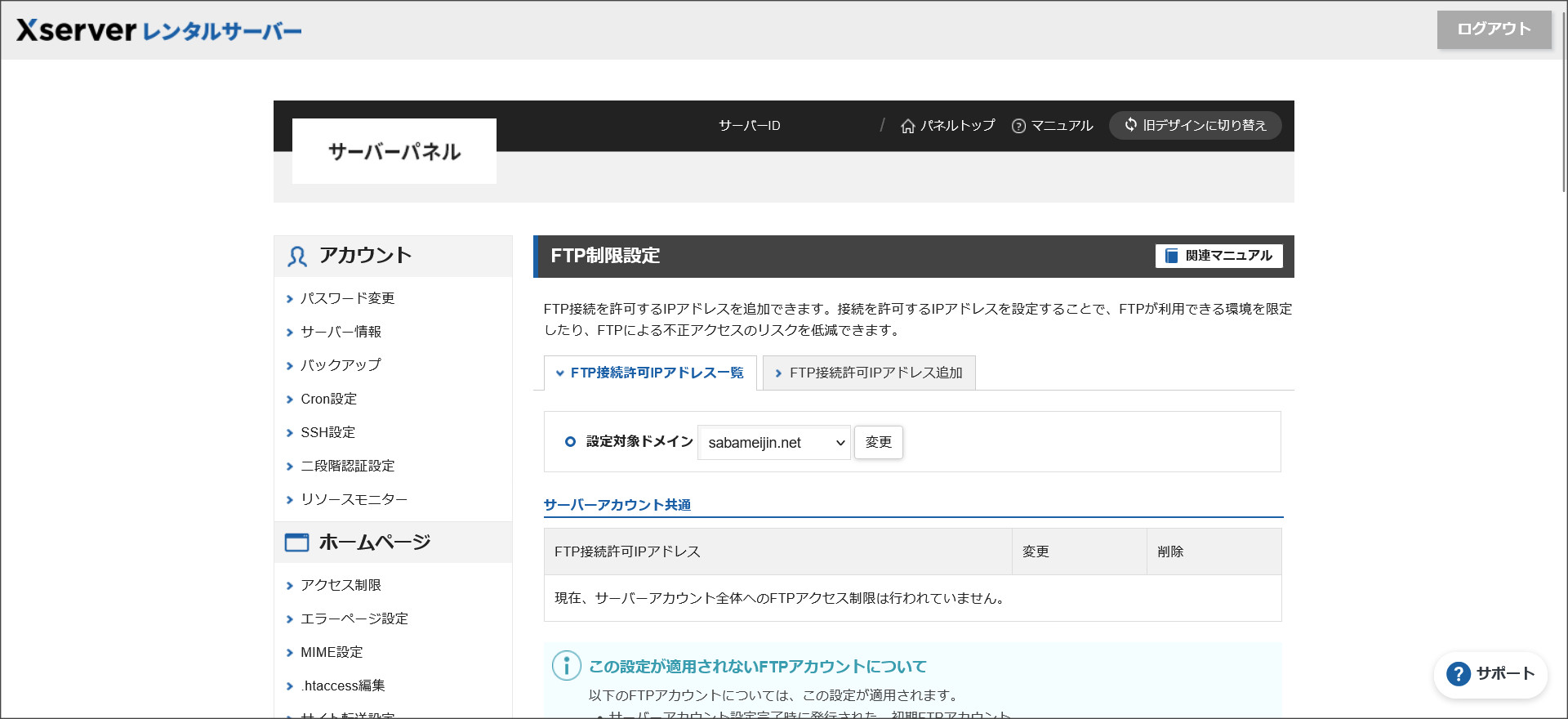
Task: Click the page vertical scrollbar
Action: 1563,102
